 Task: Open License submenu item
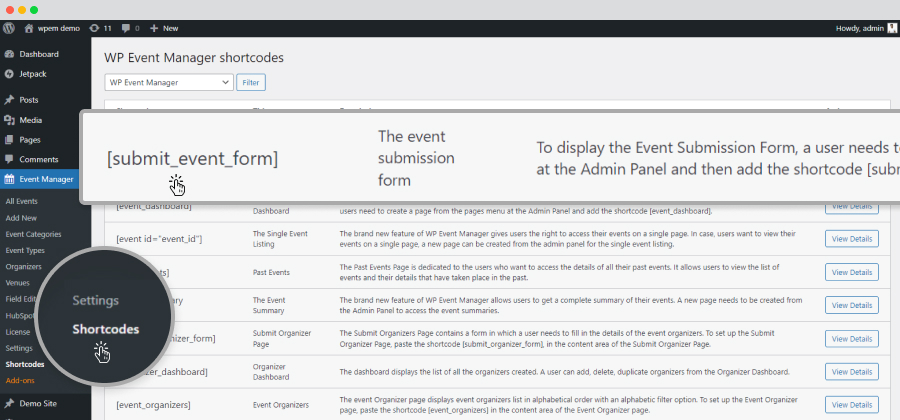[18, 332]
